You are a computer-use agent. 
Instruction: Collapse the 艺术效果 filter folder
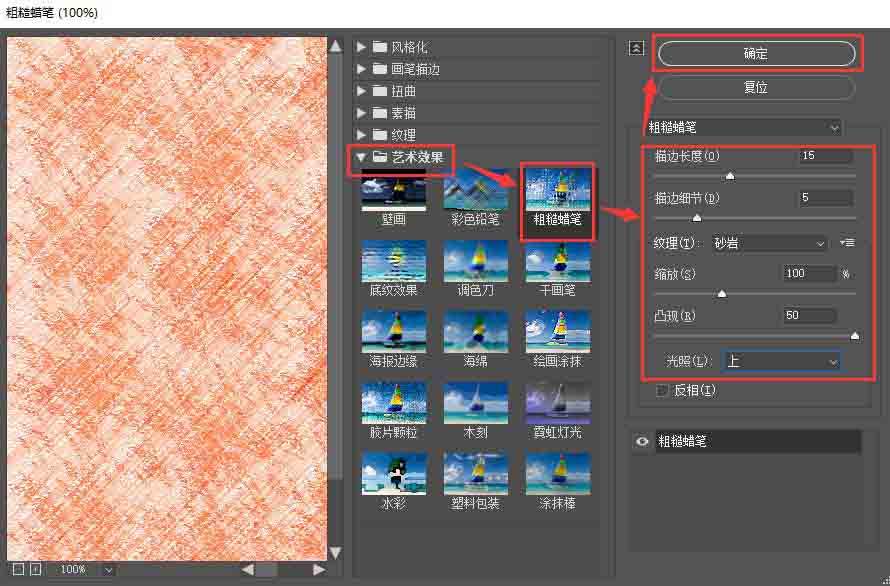[361, 157]
